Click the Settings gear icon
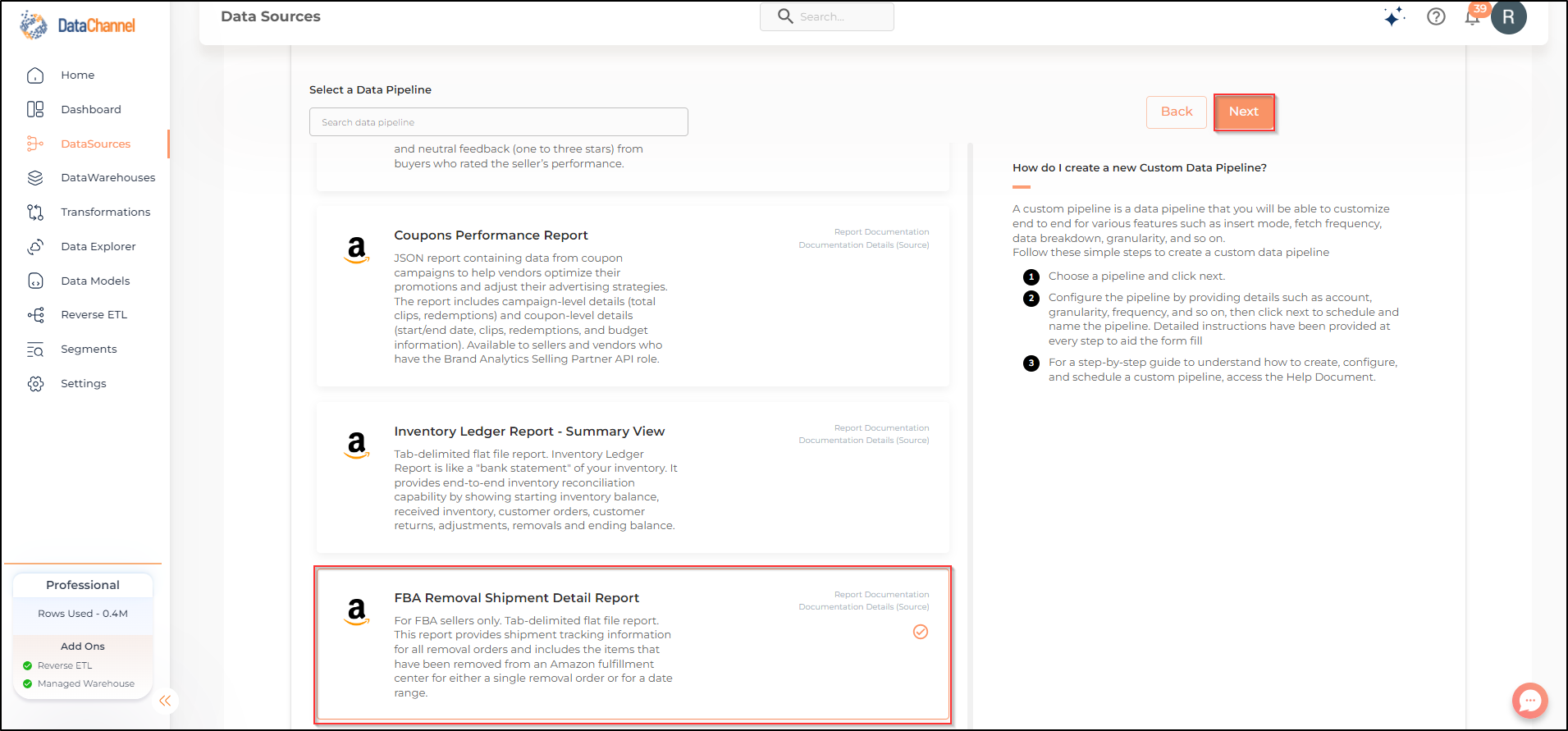 click(x=35, y=383)
